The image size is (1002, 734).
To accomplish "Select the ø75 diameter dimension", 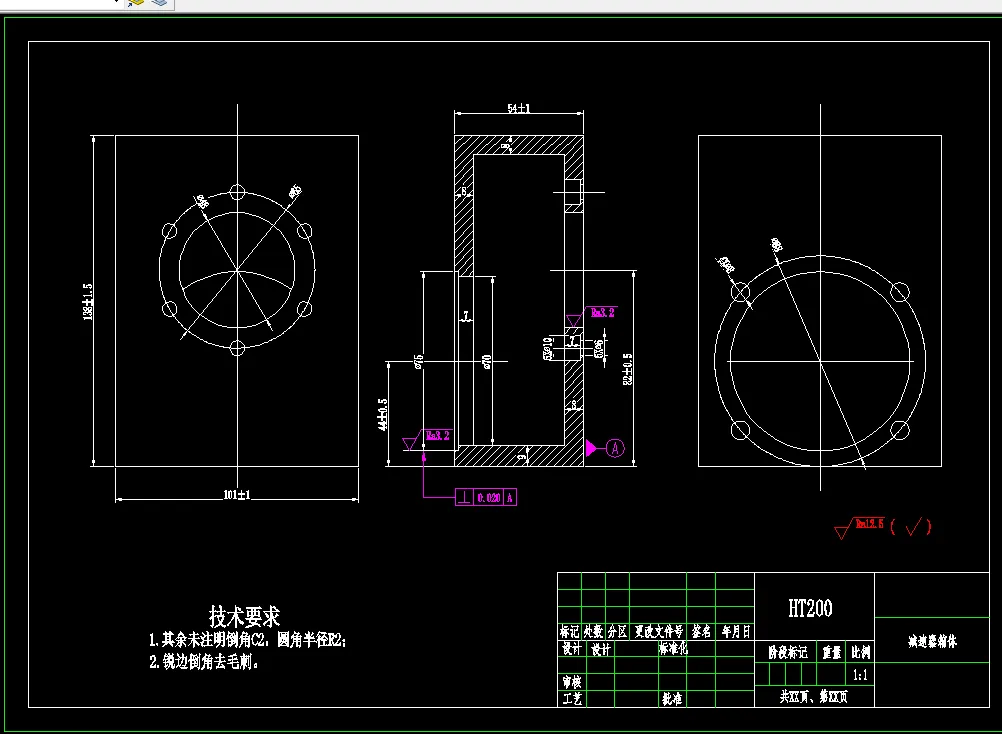I will [x=419, y=362].
